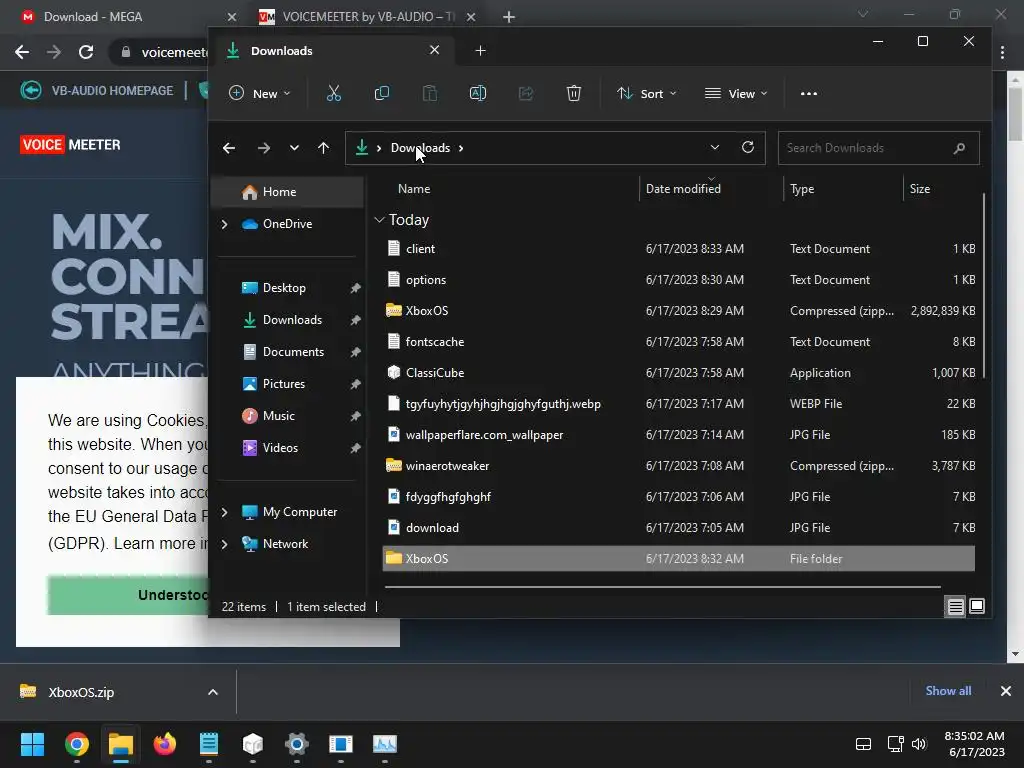
Task: Click Chrome browser reload button
Action: [x=86, y=52]
